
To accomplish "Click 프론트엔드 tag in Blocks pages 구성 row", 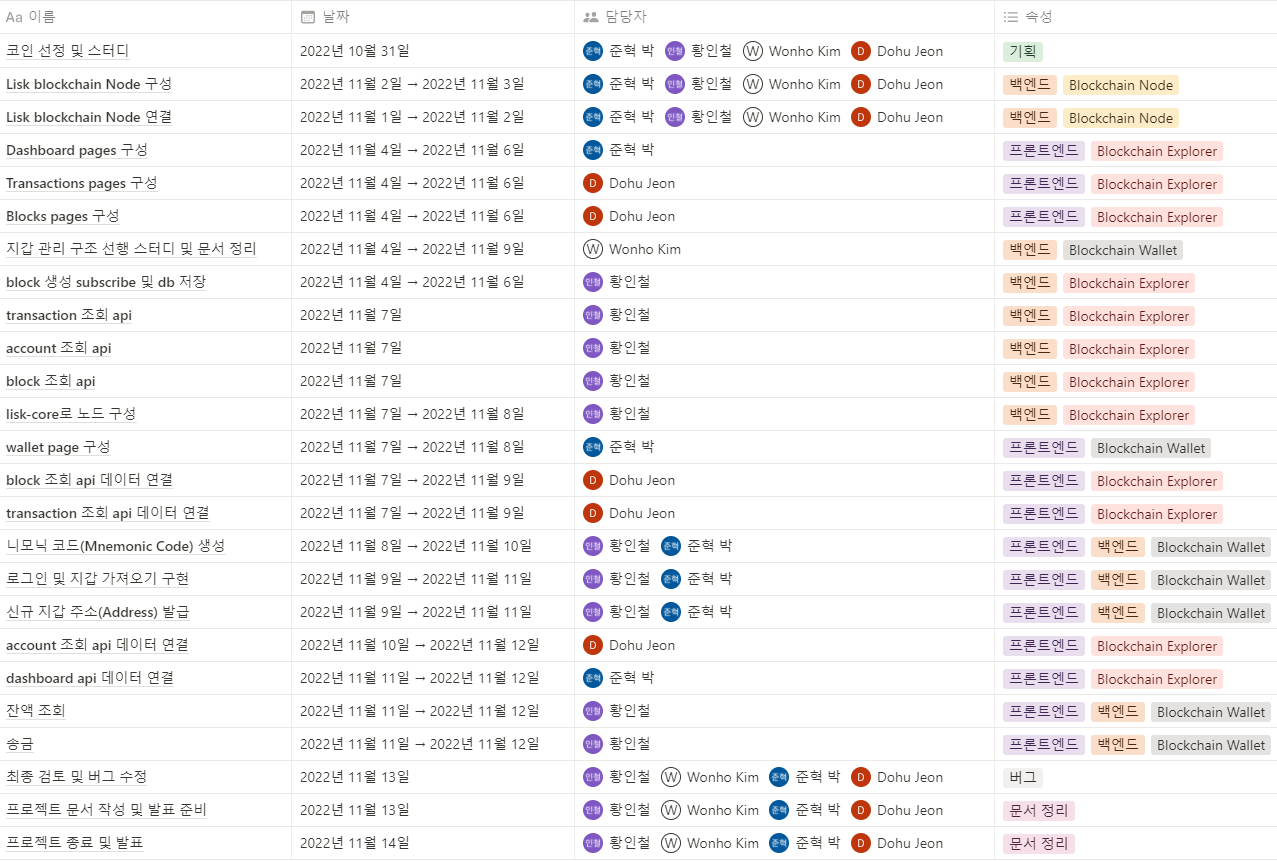I will (1044, 217).
